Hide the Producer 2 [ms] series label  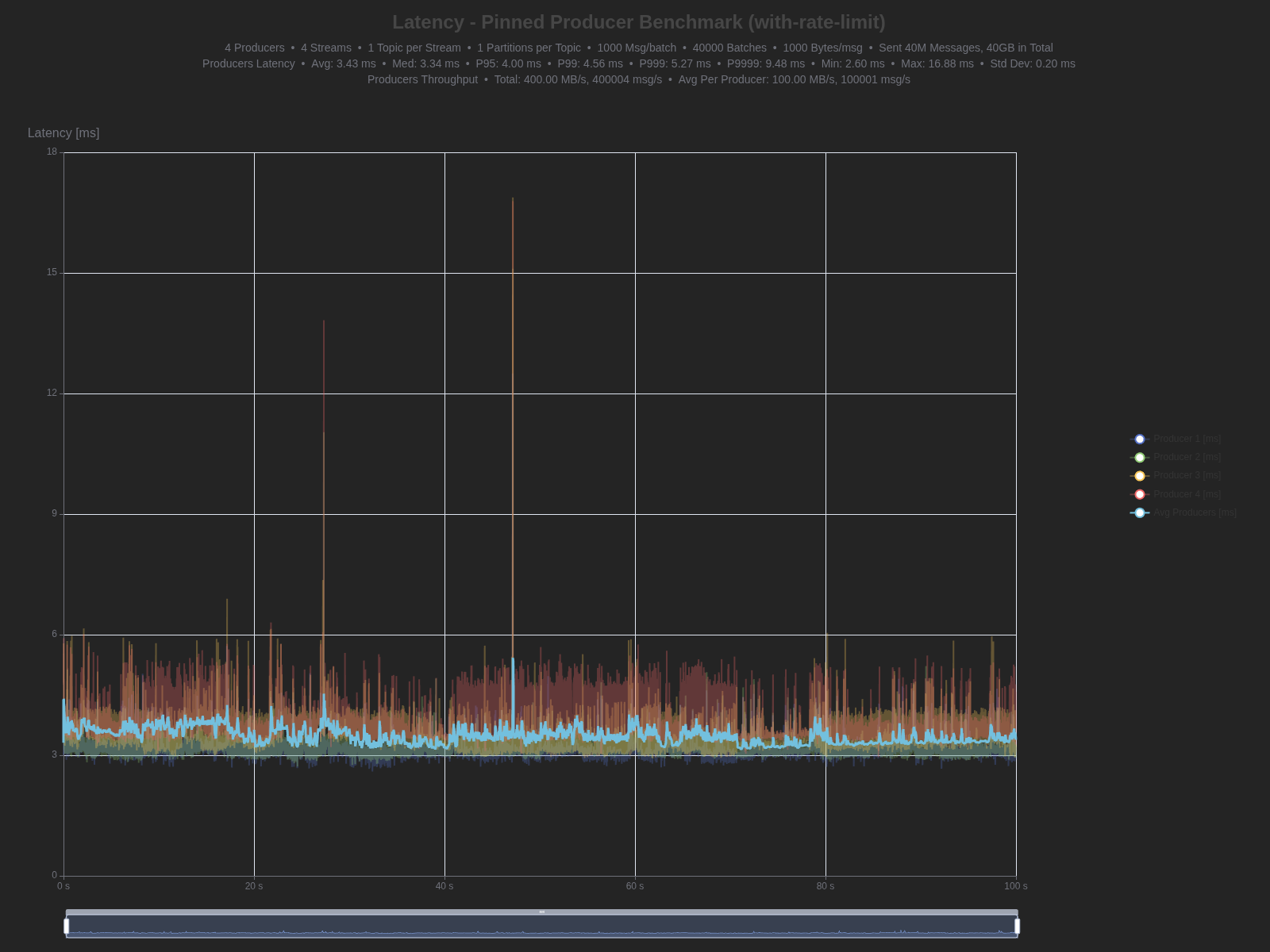1187,457
